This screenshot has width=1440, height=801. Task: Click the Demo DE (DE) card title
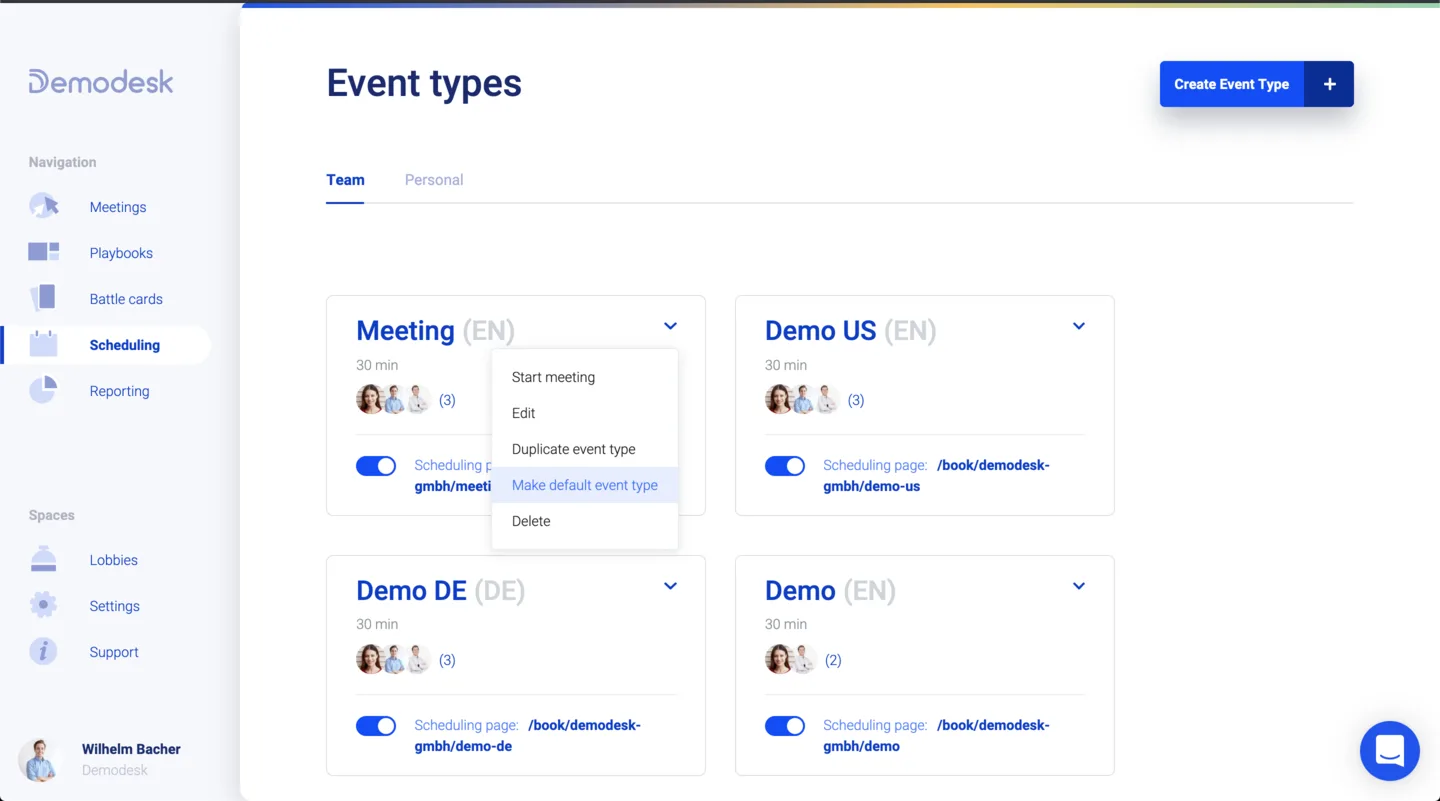pyautogui.click(x=441, y=591)
